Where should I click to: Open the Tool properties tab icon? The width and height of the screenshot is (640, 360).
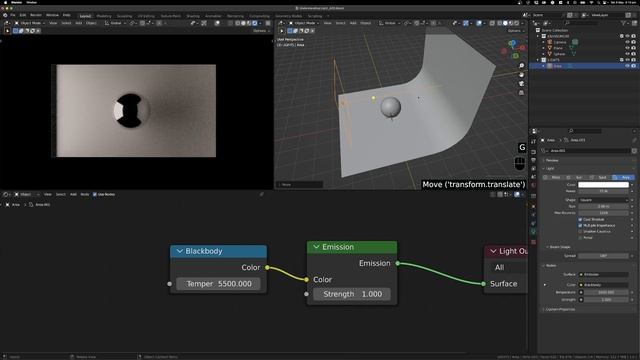coord(533,141)
